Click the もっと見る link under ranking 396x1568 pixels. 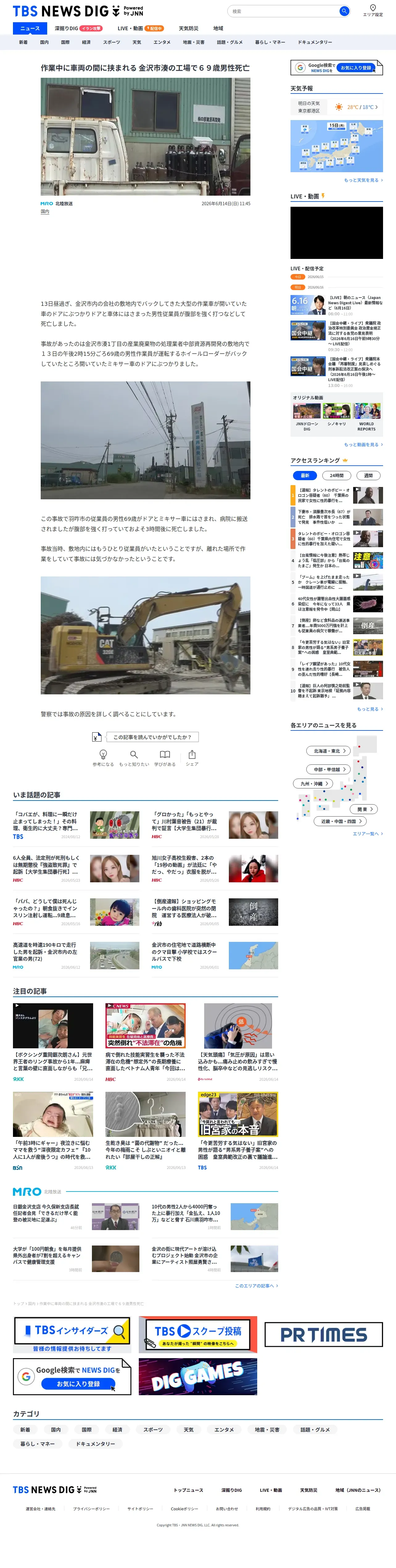point(370,709)
